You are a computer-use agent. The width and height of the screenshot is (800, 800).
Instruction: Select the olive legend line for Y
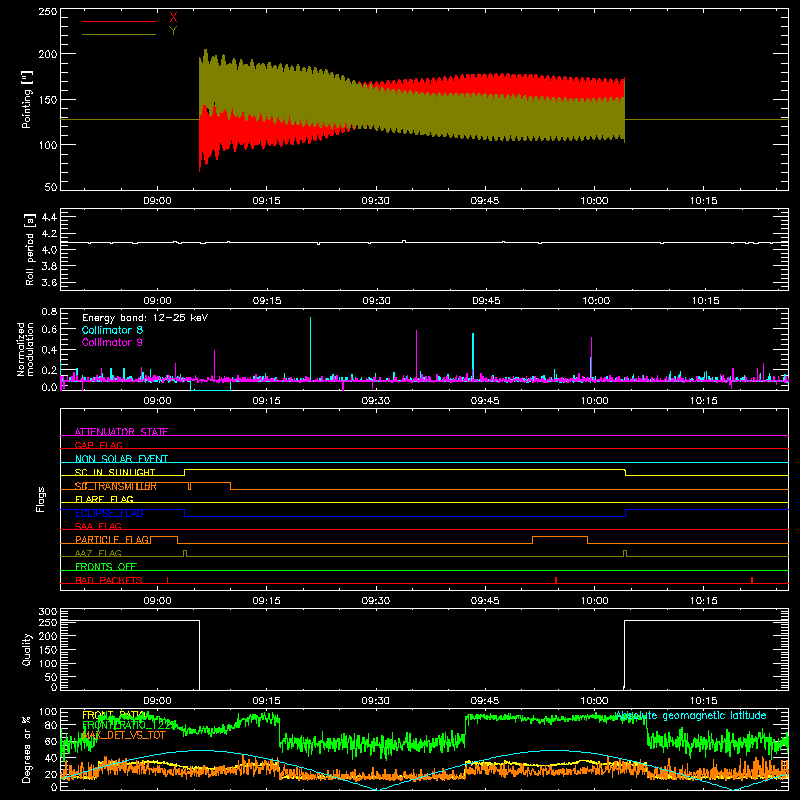point(119,34)
